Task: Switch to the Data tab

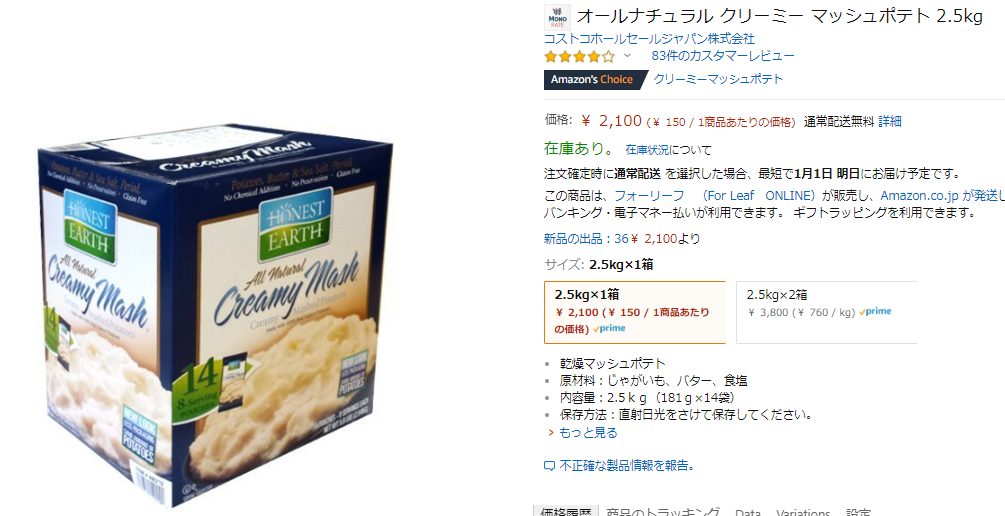Action: (748, 512)
